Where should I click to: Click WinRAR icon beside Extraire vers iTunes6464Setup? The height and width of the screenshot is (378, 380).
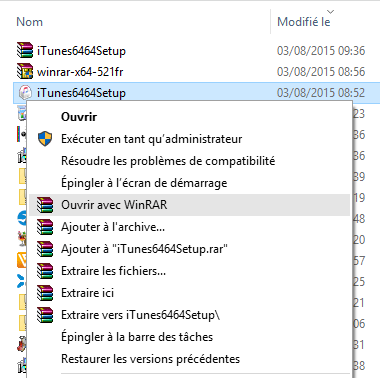[45, 315]
